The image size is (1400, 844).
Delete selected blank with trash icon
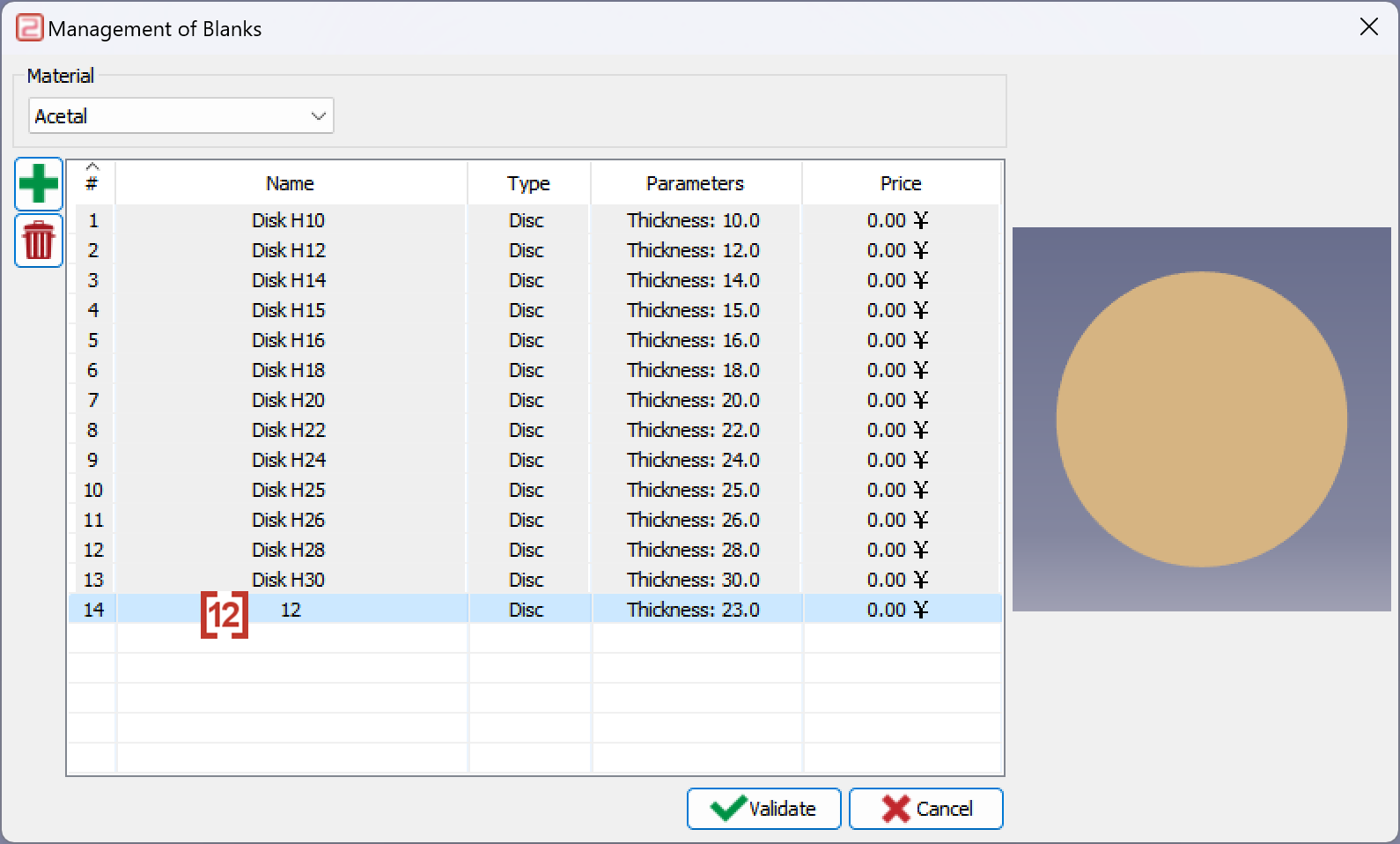click(39, 241)
